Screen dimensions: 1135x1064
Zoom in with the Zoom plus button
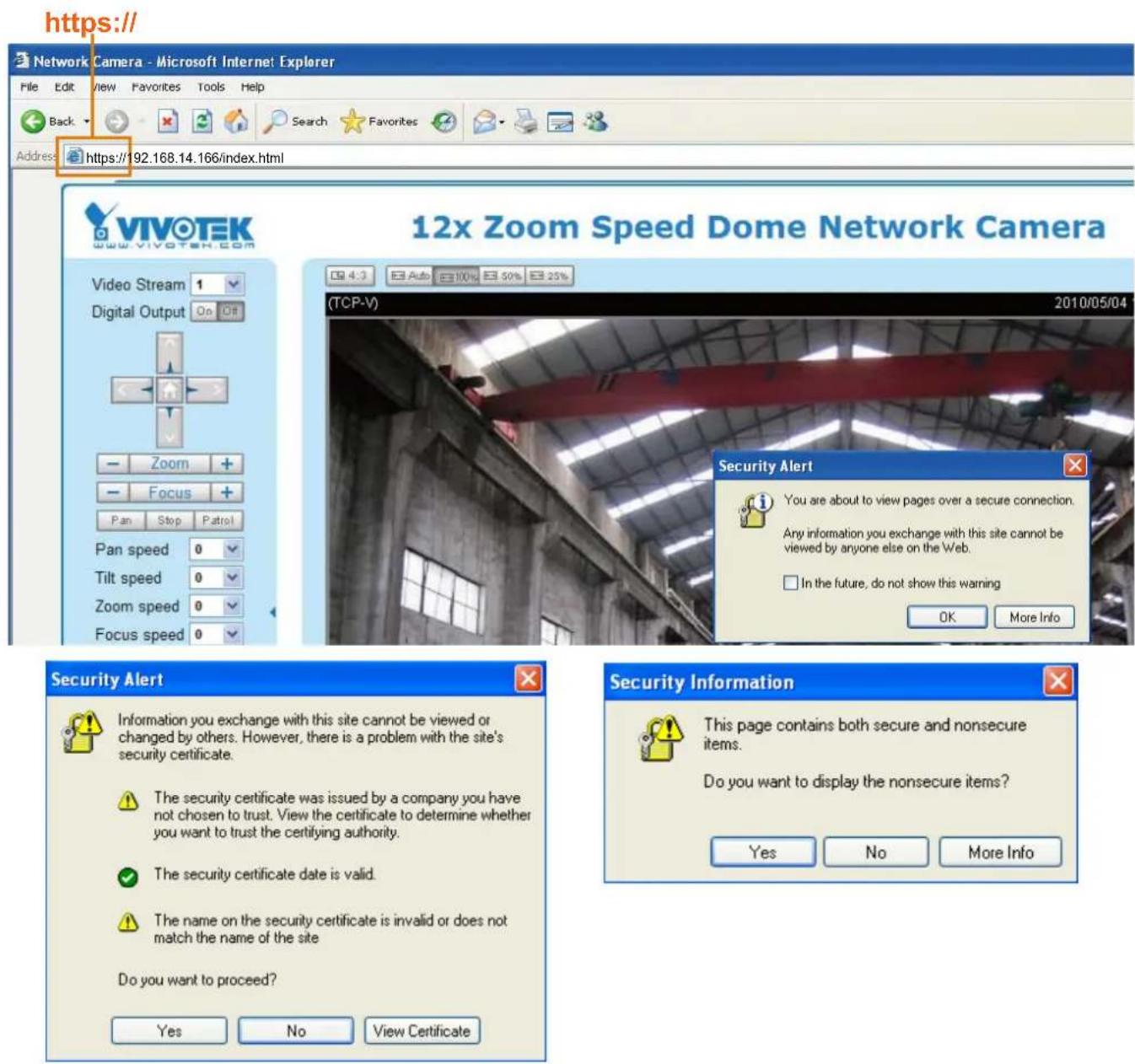227,464
